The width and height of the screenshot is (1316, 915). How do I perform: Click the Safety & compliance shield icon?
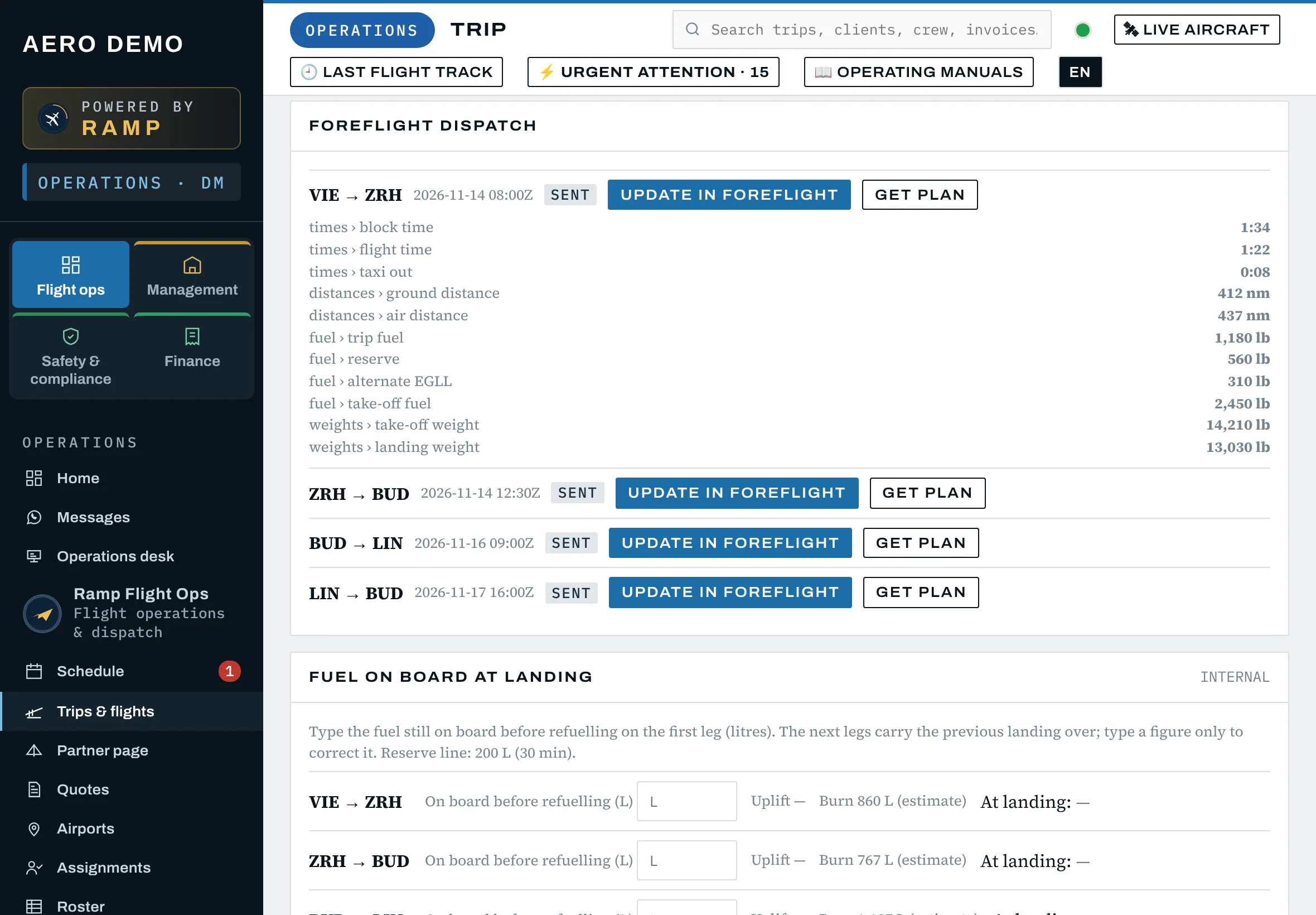pyautogui.click(x=70, y=336)
